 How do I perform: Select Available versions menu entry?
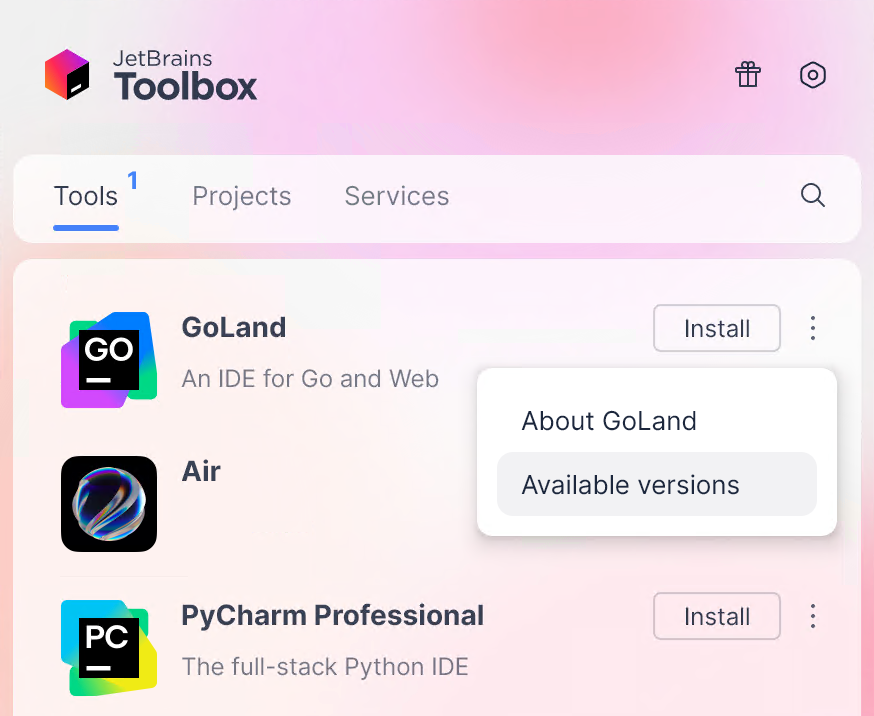click(x=630, y=484)
